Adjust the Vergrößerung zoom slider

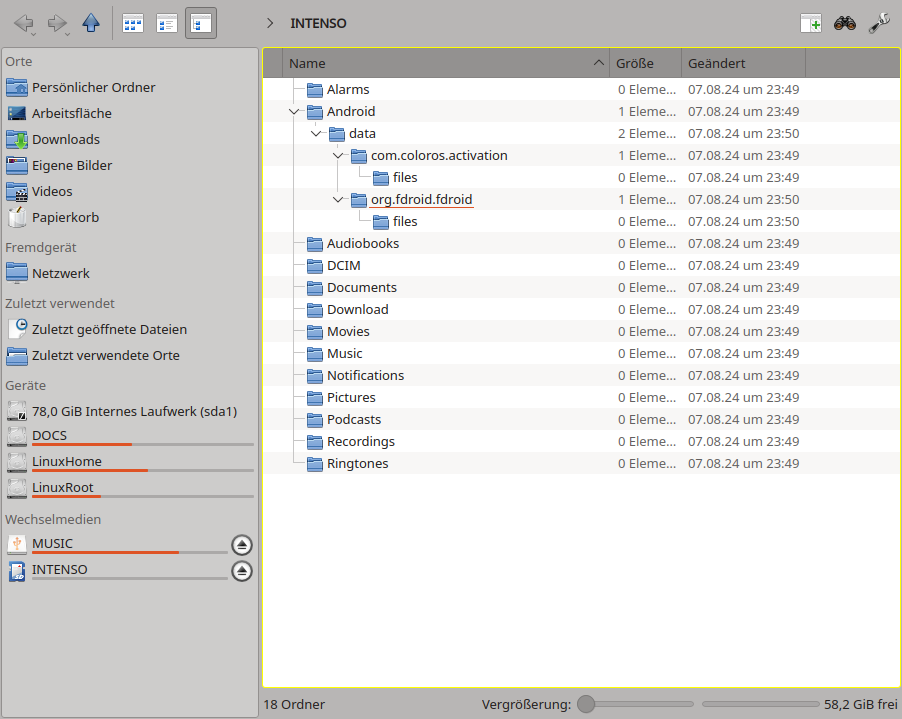pyautogui.click(x=586, y=704)
